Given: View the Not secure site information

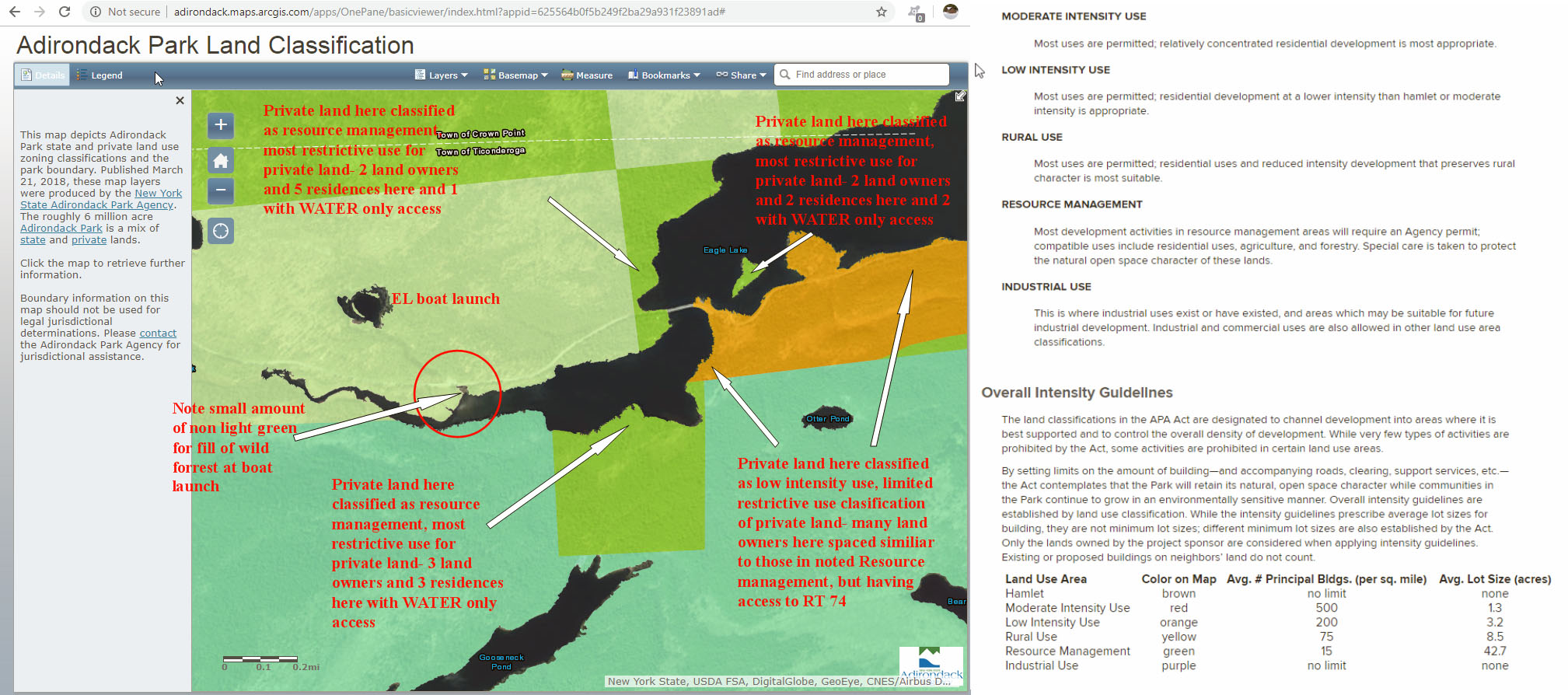Looking at the screenshot, I should pos(125,12).
